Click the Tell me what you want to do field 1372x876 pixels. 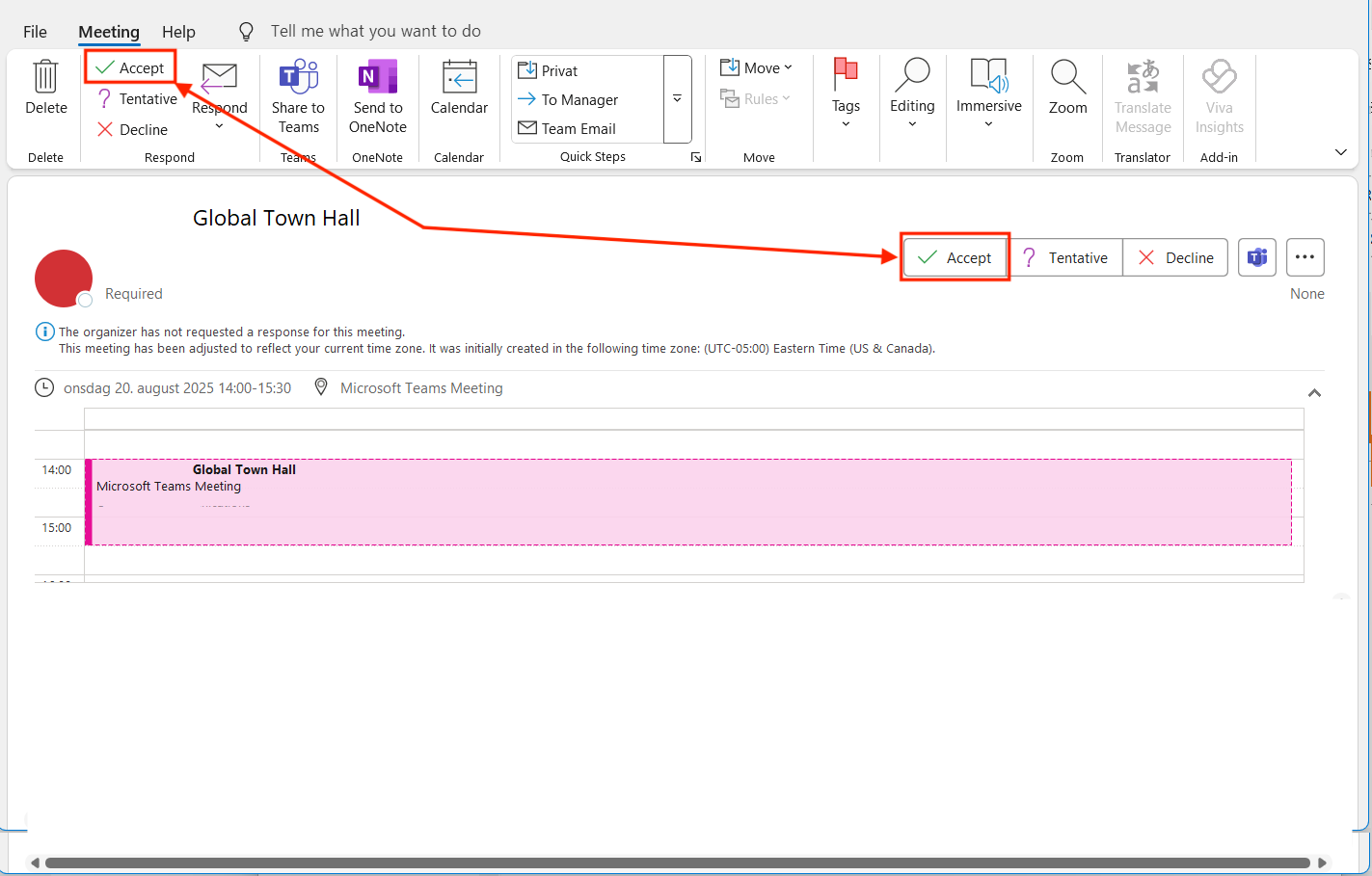click(375, 31)
